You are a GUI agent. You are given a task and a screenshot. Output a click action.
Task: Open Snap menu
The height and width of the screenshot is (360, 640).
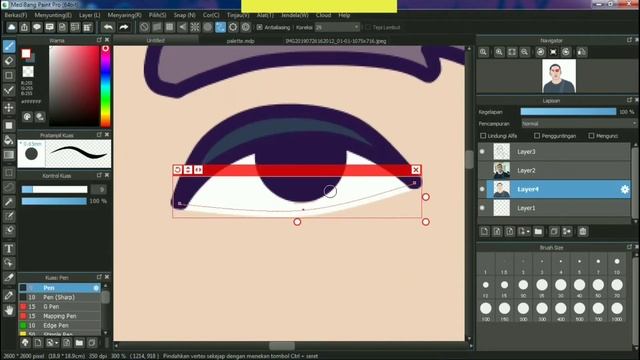click(x=184, y=15)
